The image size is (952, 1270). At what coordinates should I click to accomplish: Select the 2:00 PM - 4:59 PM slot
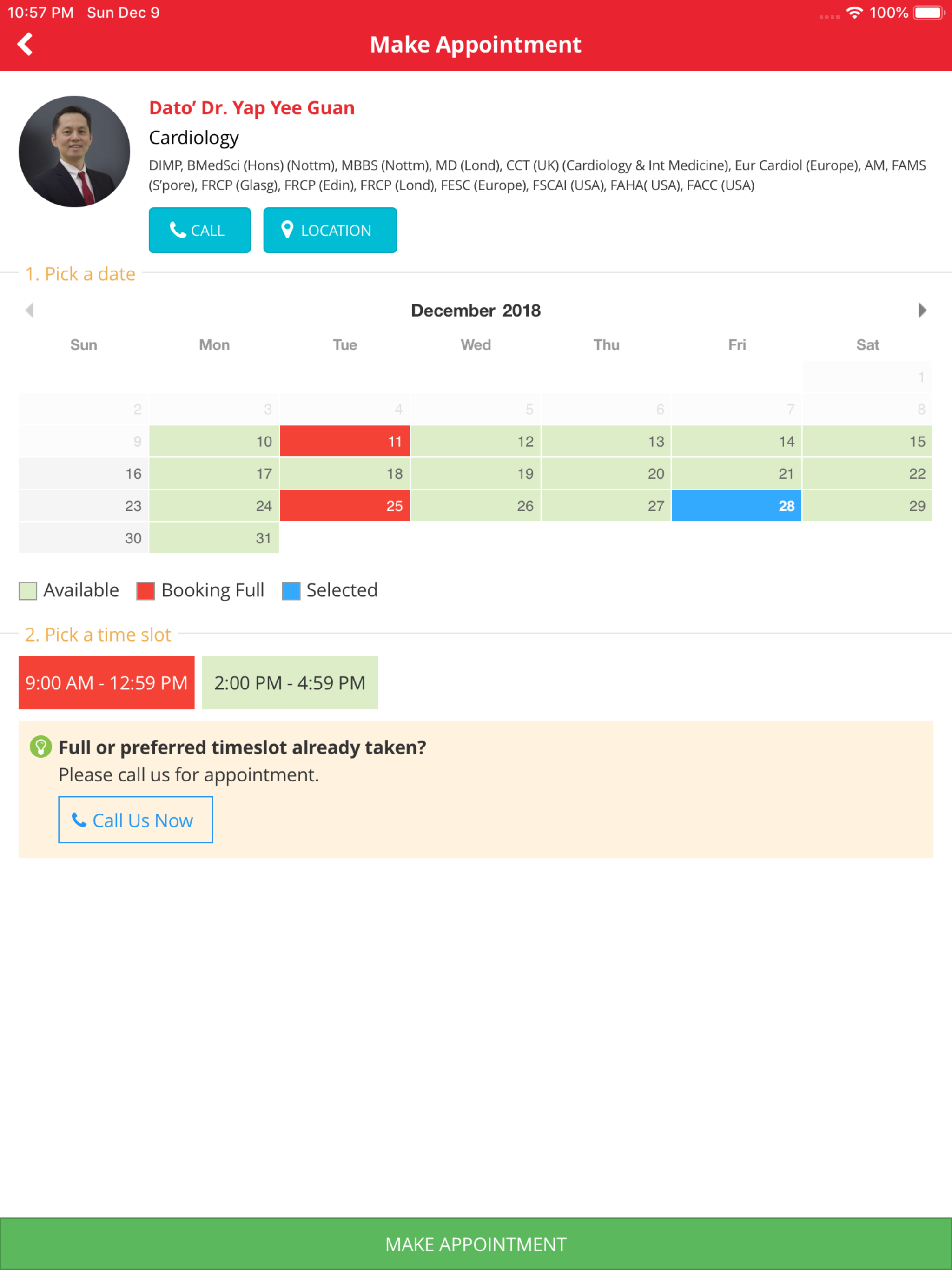(x=290, y=683)
